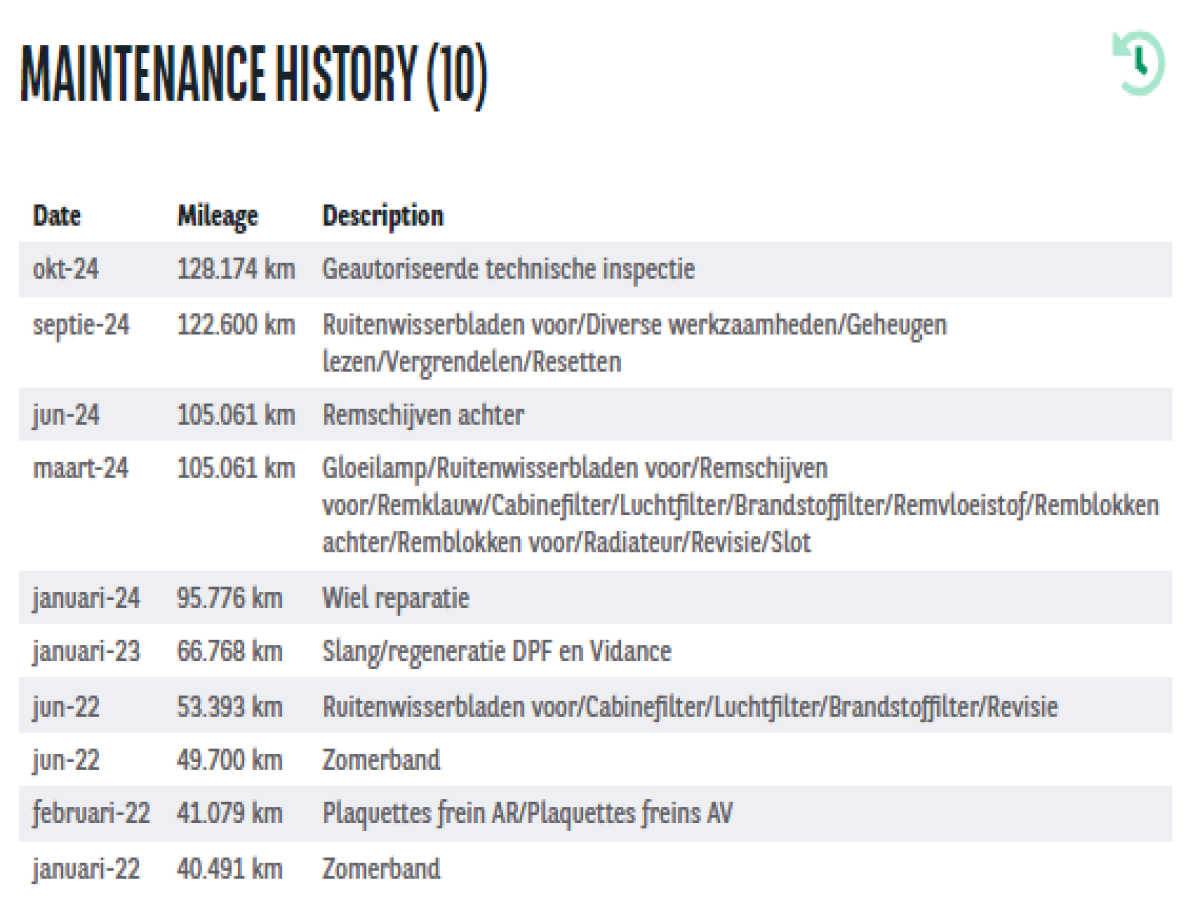Select the januari-23 date cell
This screenshot has width=1200, height=900.
[86, 652]
